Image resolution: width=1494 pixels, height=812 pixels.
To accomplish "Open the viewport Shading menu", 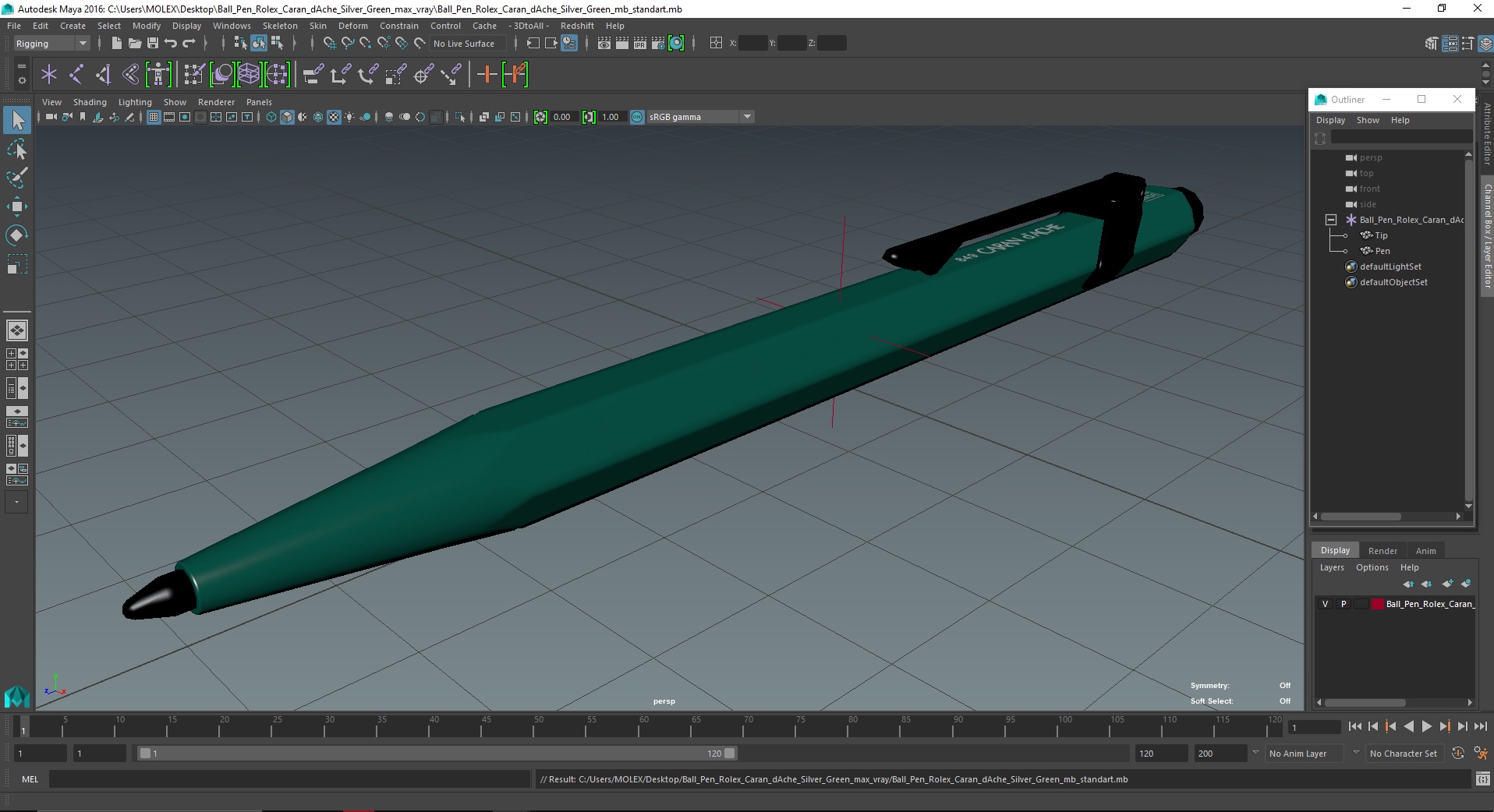I will click(x=90, y=102).
